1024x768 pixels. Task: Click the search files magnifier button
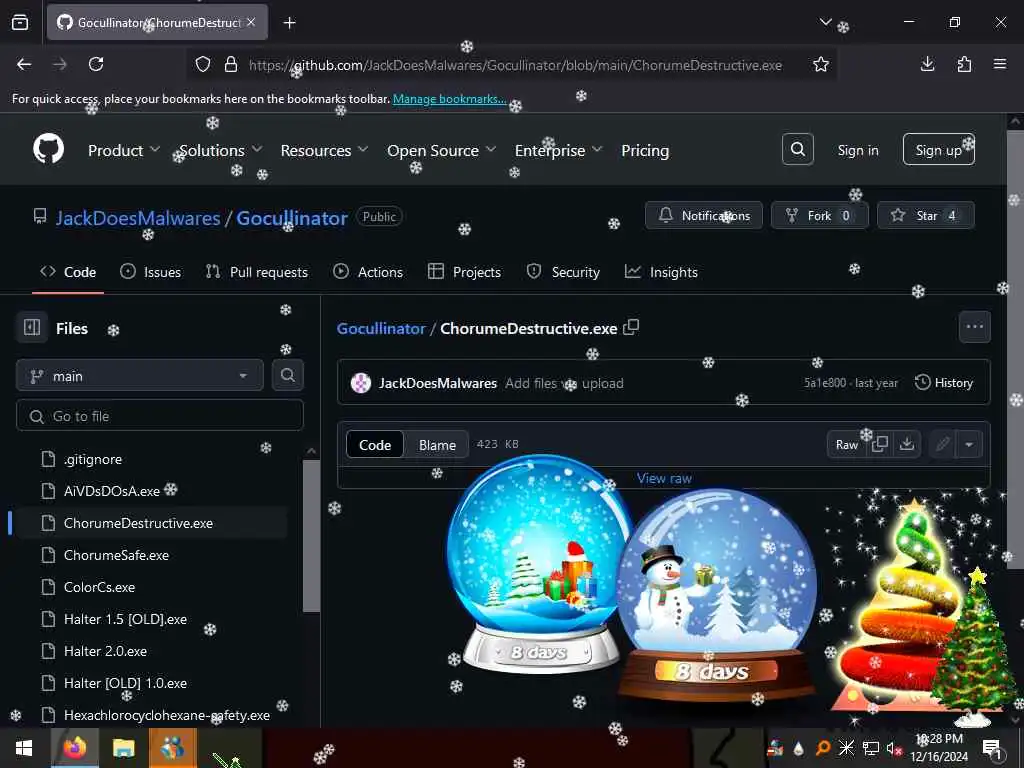[287, 376]
